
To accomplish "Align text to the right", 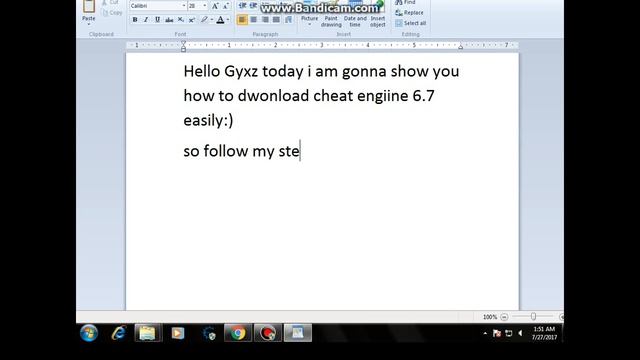I will click(265, 20).
